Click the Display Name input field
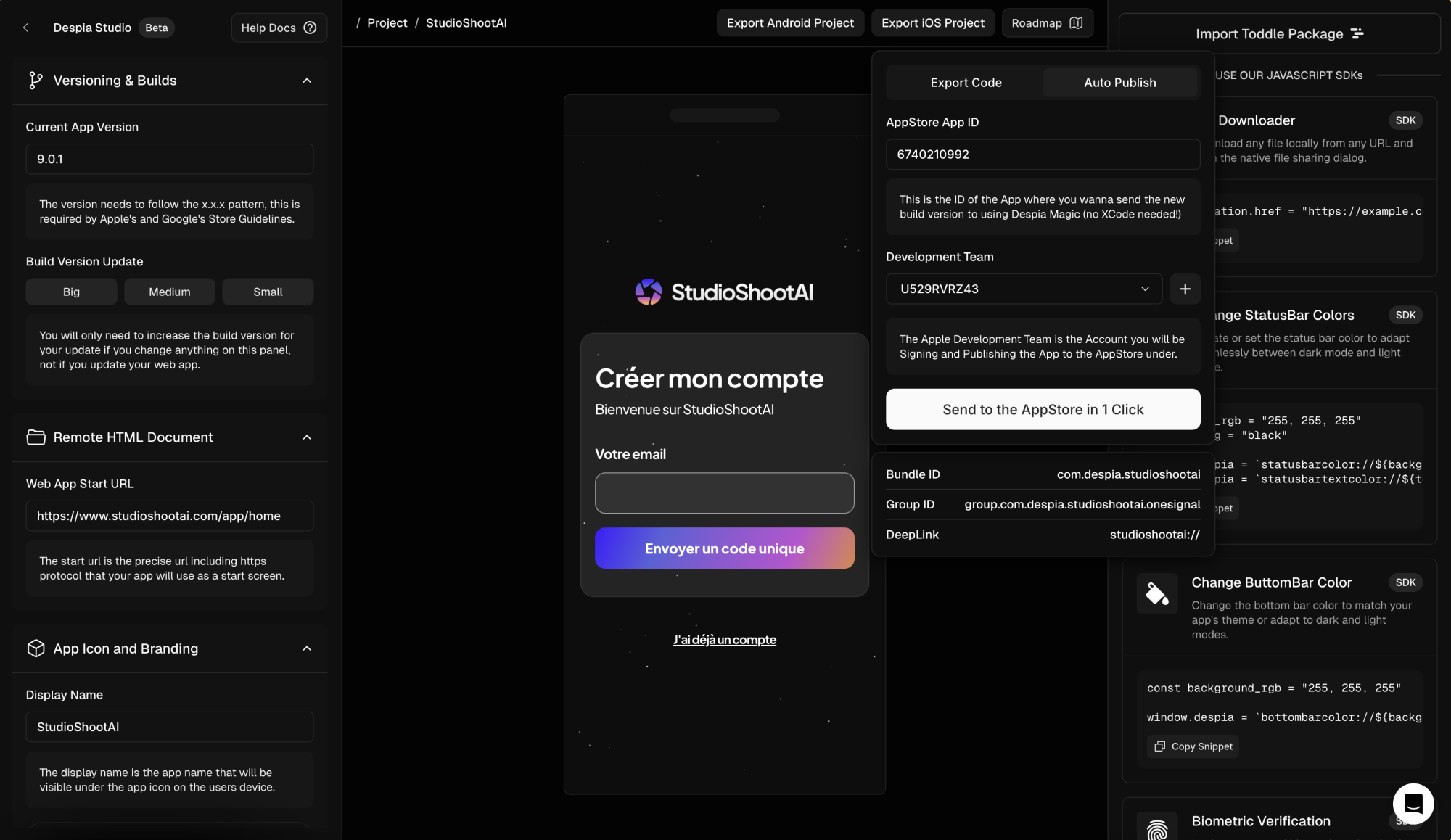Screen dimensions: 1451x840 (x=169, y=727)
